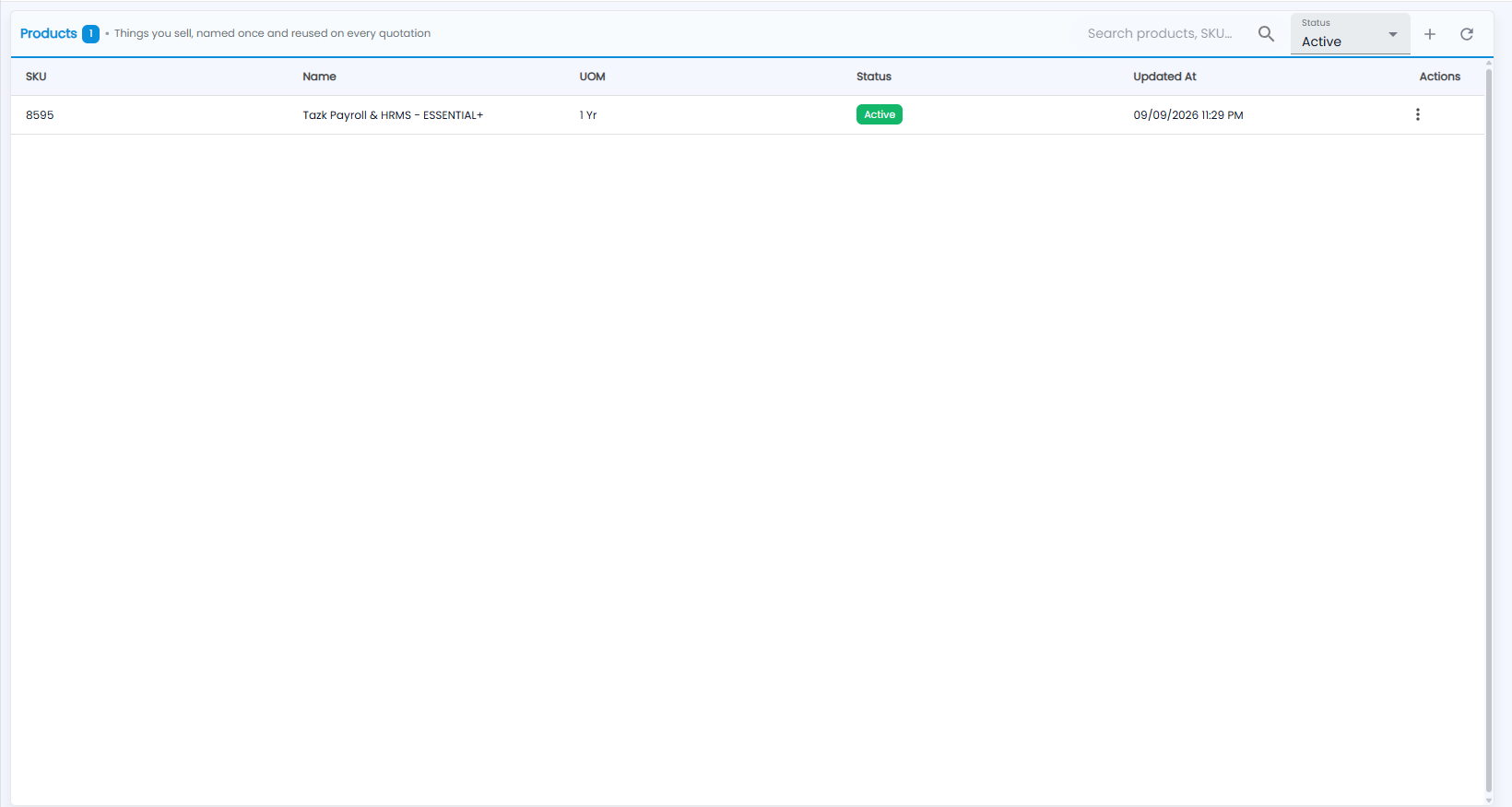Sort by the Status column header
This screenshot has width=1512, height=807.
(874, 77)
